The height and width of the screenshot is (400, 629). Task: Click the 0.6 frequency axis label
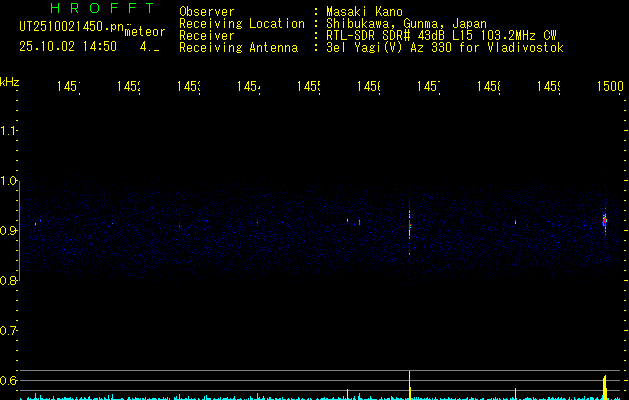(x=8, y=380)
